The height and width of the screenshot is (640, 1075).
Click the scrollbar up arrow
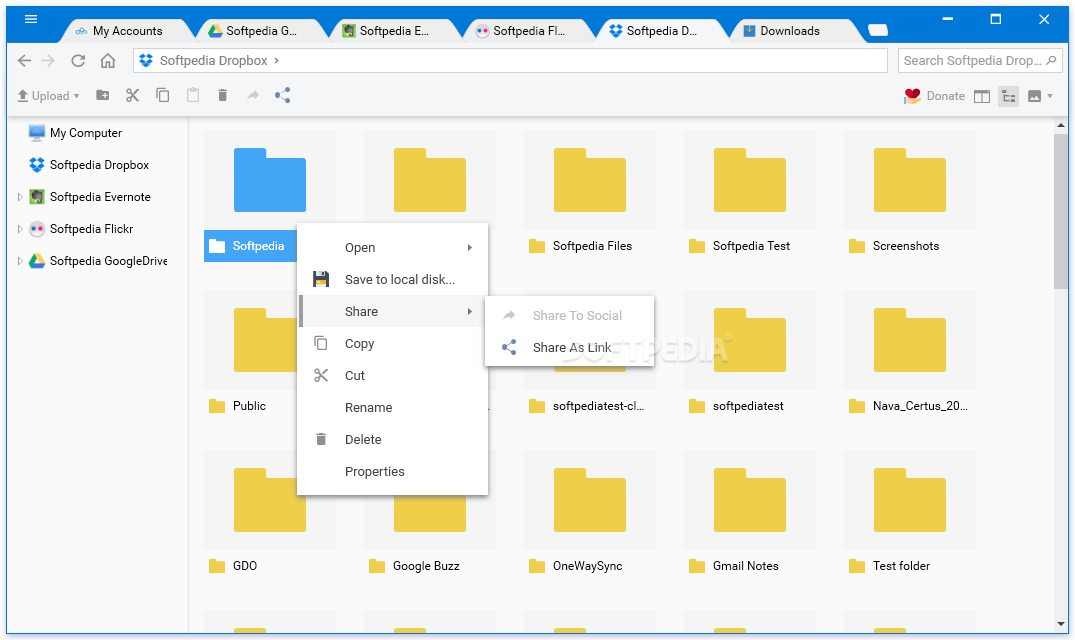(1061, 125)
